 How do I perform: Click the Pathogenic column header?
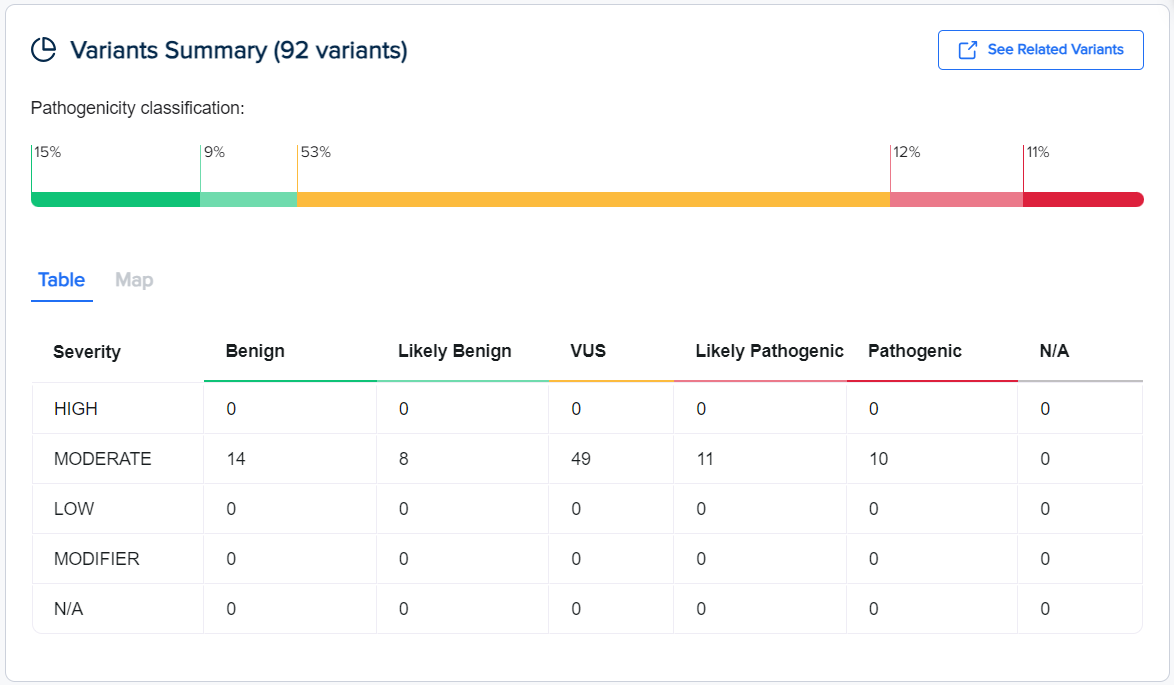point(914,351)
